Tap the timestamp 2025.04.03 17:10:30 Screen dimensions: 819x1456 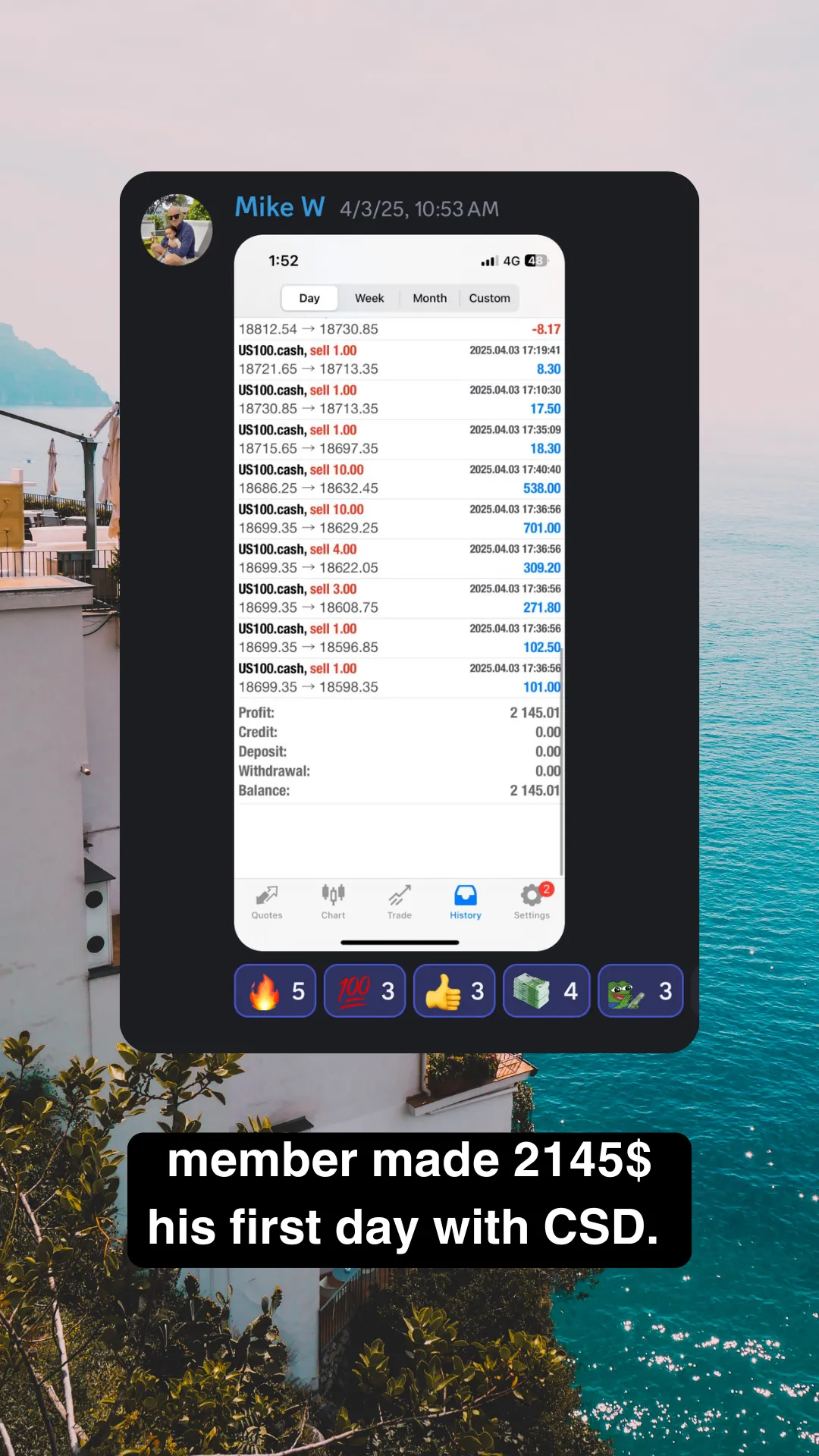click(515, 390)
